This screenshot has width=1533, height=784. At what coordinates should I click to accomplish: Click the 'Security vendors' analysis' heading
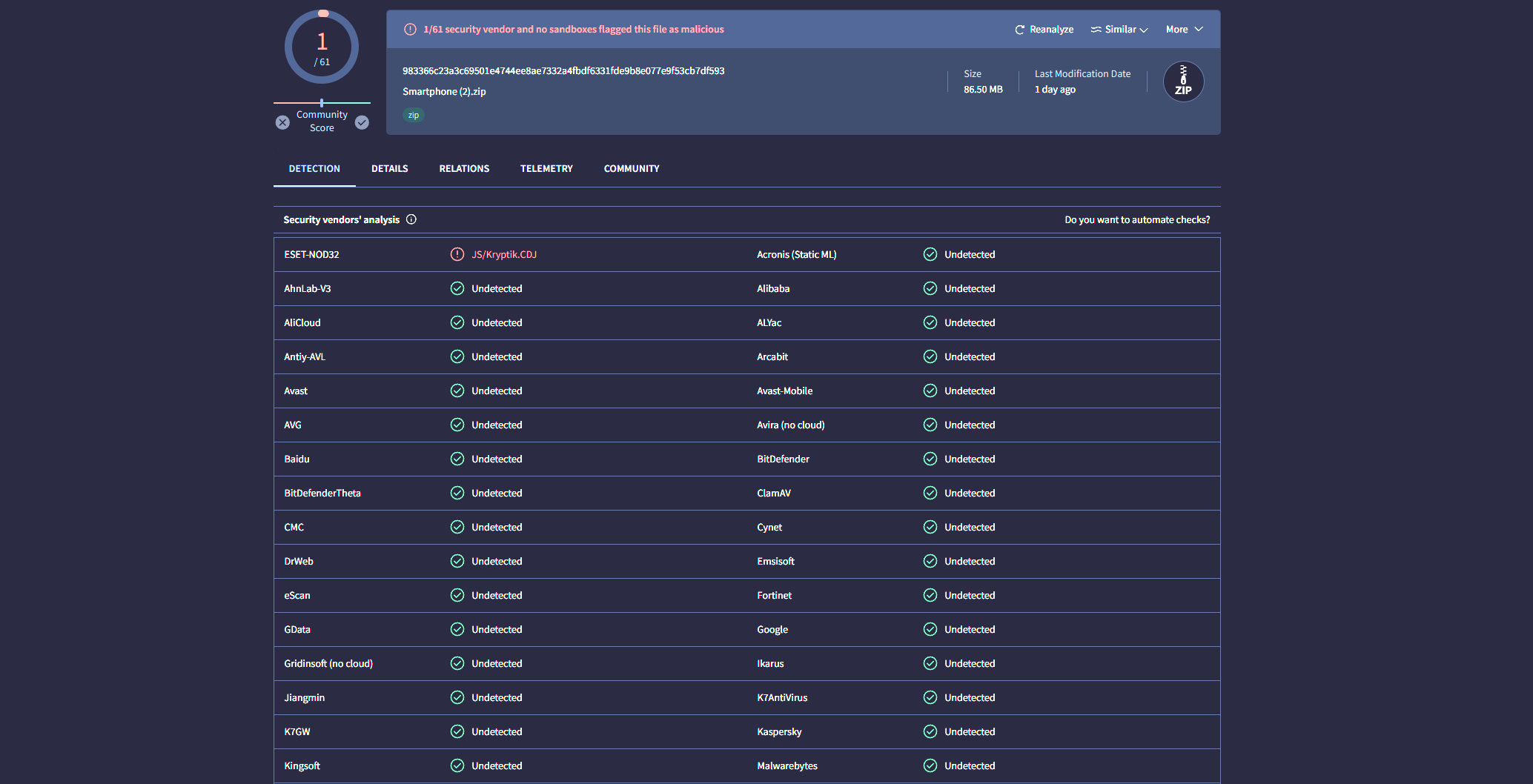[x=341, y=220]
